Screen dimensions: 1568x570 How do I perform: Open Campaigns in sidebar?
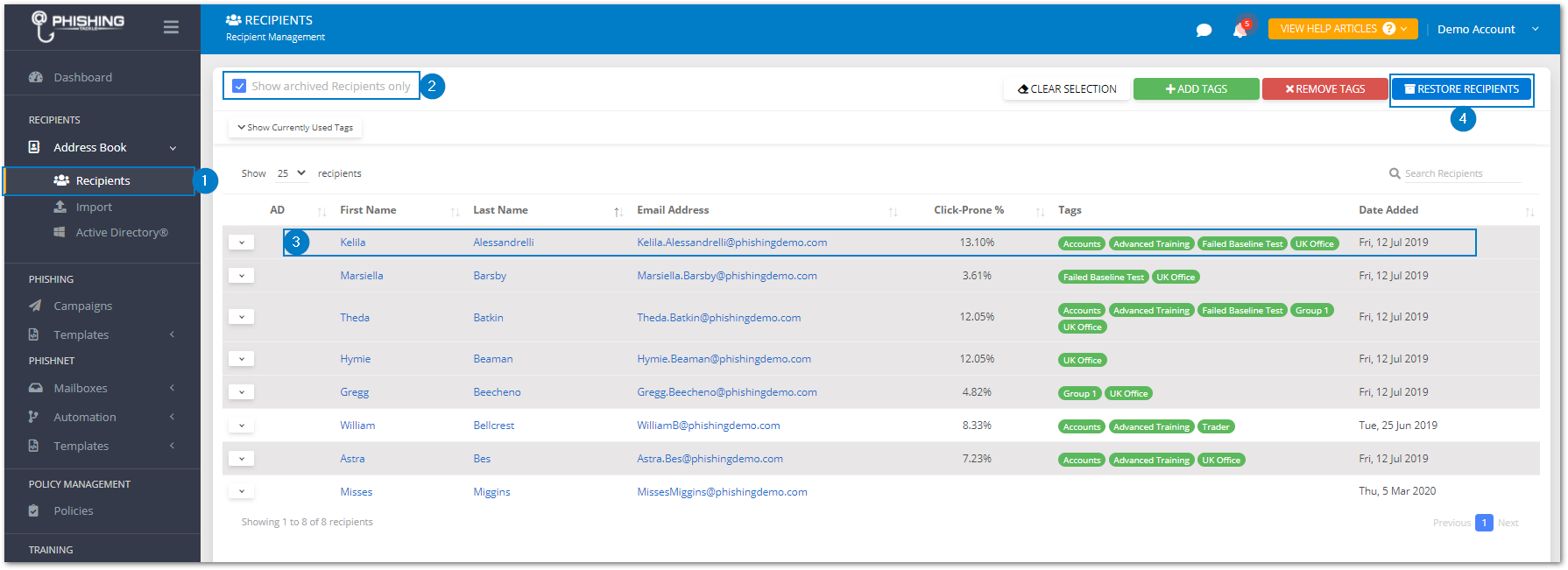83,306
